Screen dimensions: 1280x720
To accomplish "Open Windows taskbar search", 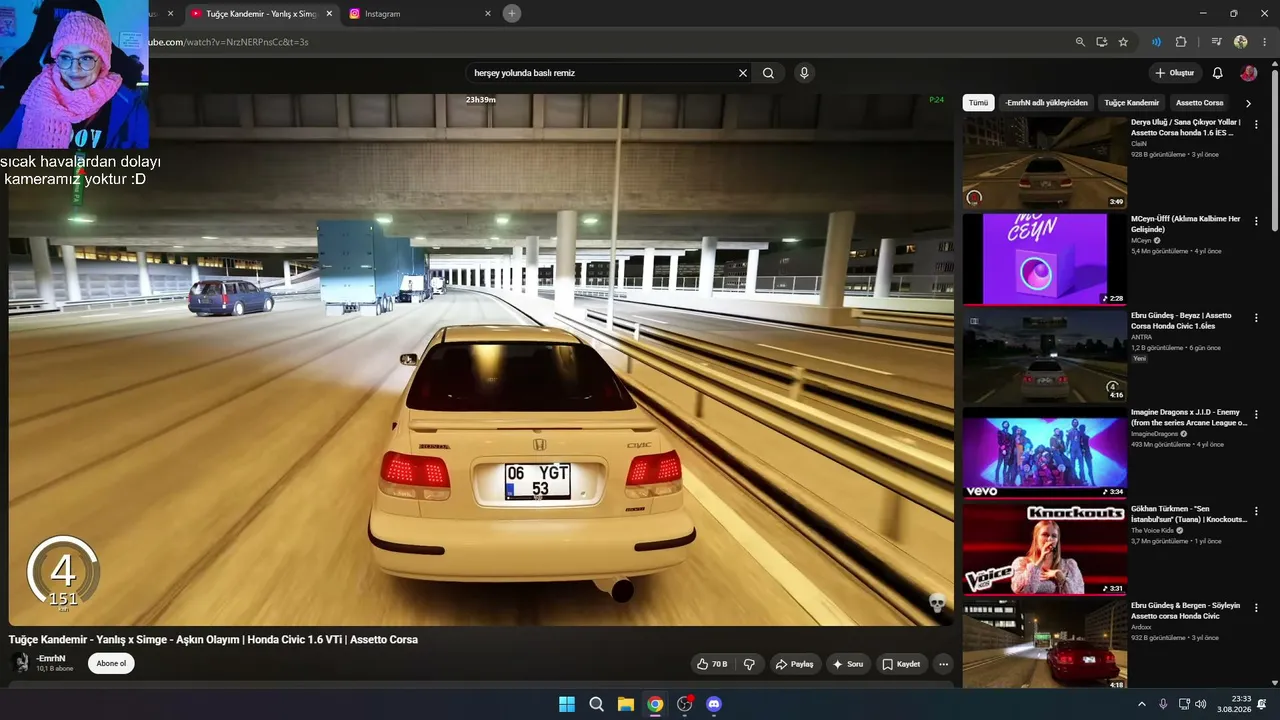I will pyautogui.click(x=596, y=704).
